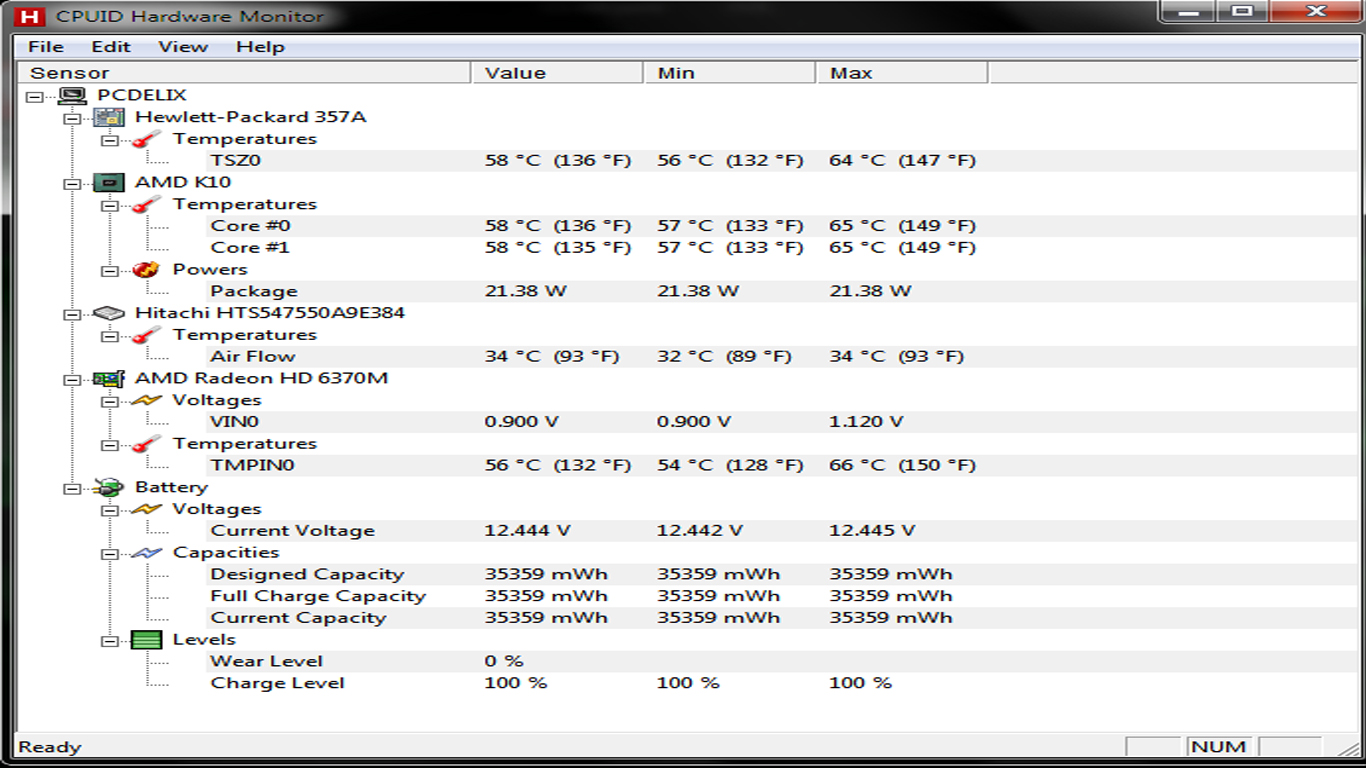The width and height of the screenshot is (1366, 768).
Task: Click thermometer icon under Hitachi drive
Action: click(146, 335)
